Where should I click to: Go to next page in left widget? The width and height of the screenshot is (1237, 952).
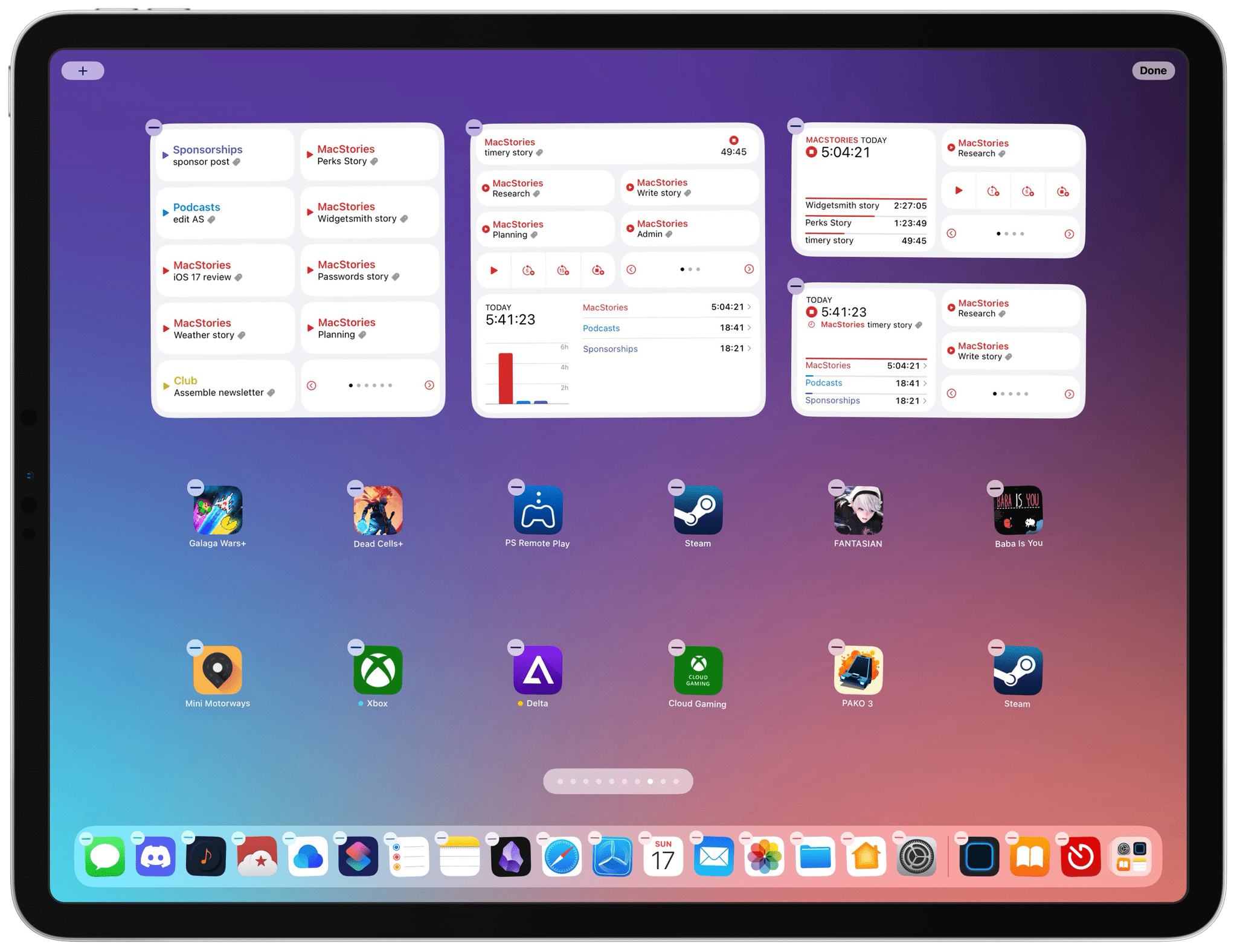pos(429,385)
